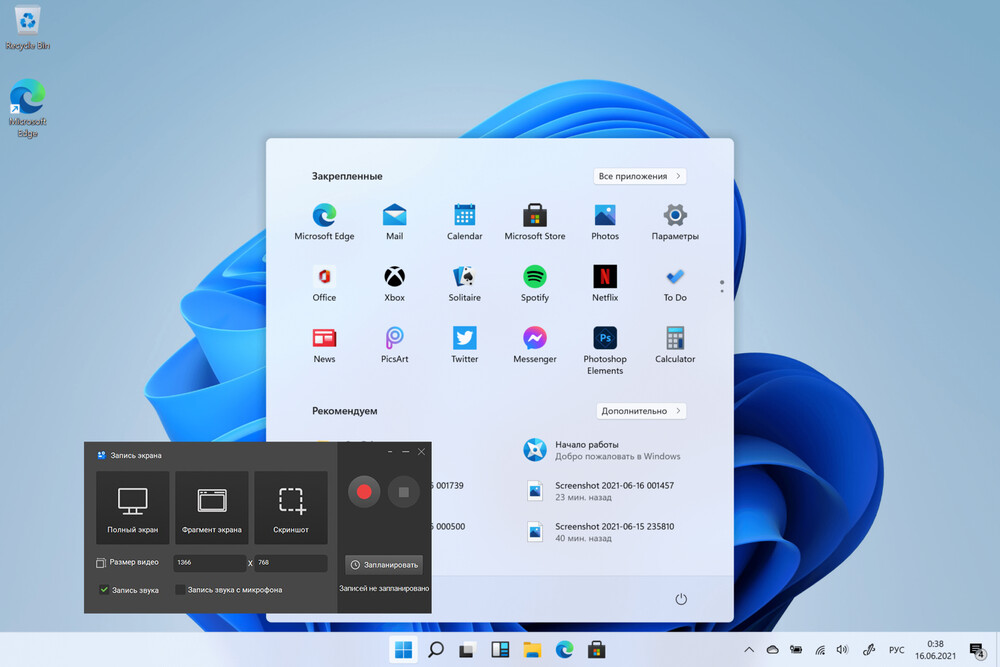Disable the Запись звука checkbox
This screenshot has height=667, width=1000.
click(104, 590)
